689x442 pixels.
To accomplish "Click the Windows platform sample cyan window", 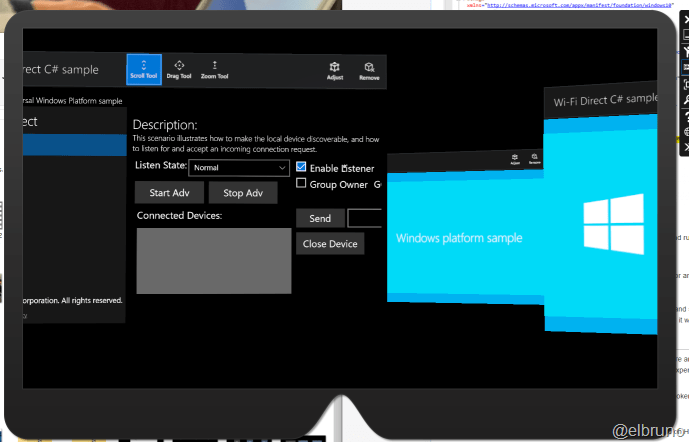I will tap(459, 238).
